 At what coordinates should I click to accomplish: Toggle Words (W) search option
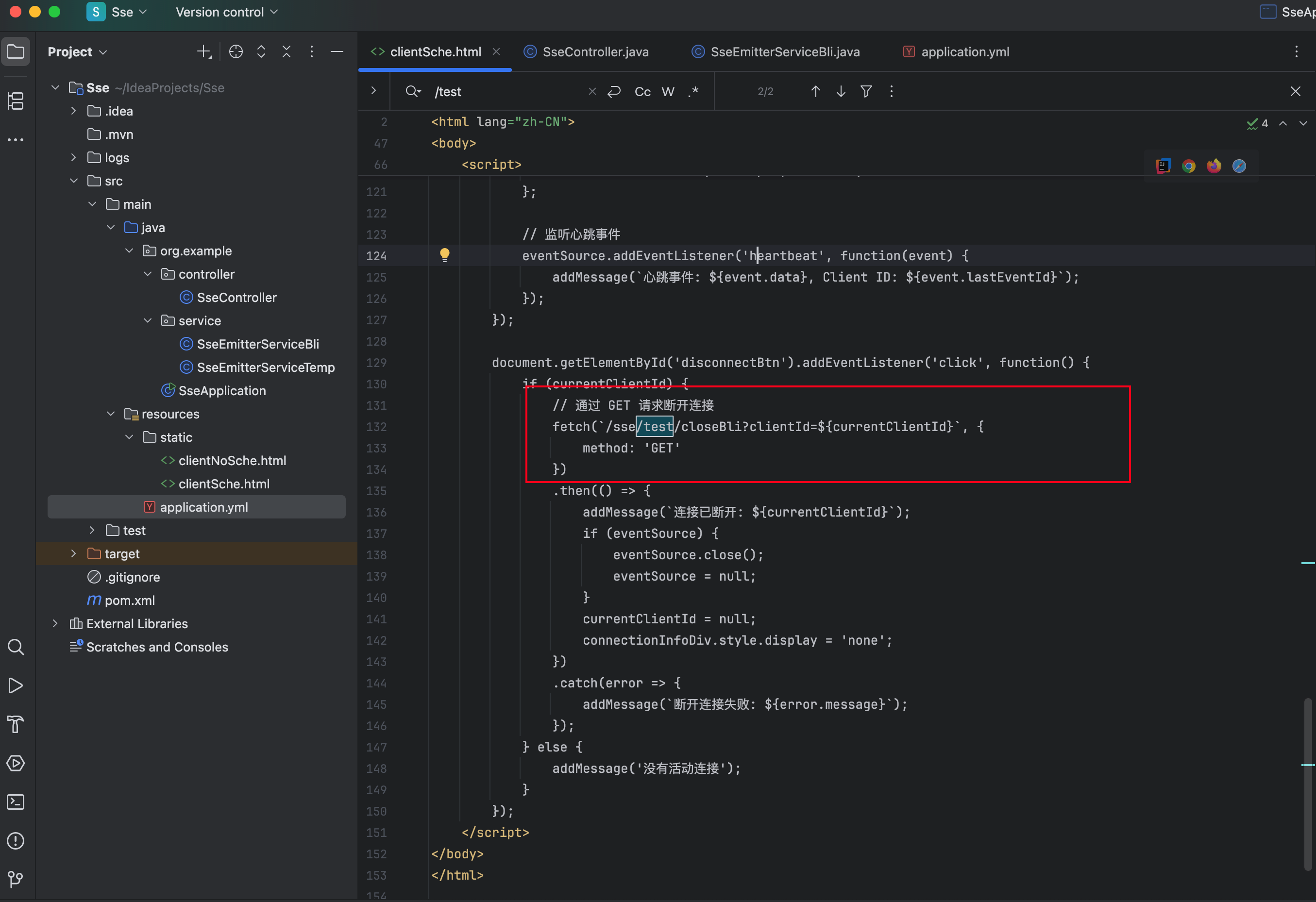pyautogui.click(x=668, y=92)
